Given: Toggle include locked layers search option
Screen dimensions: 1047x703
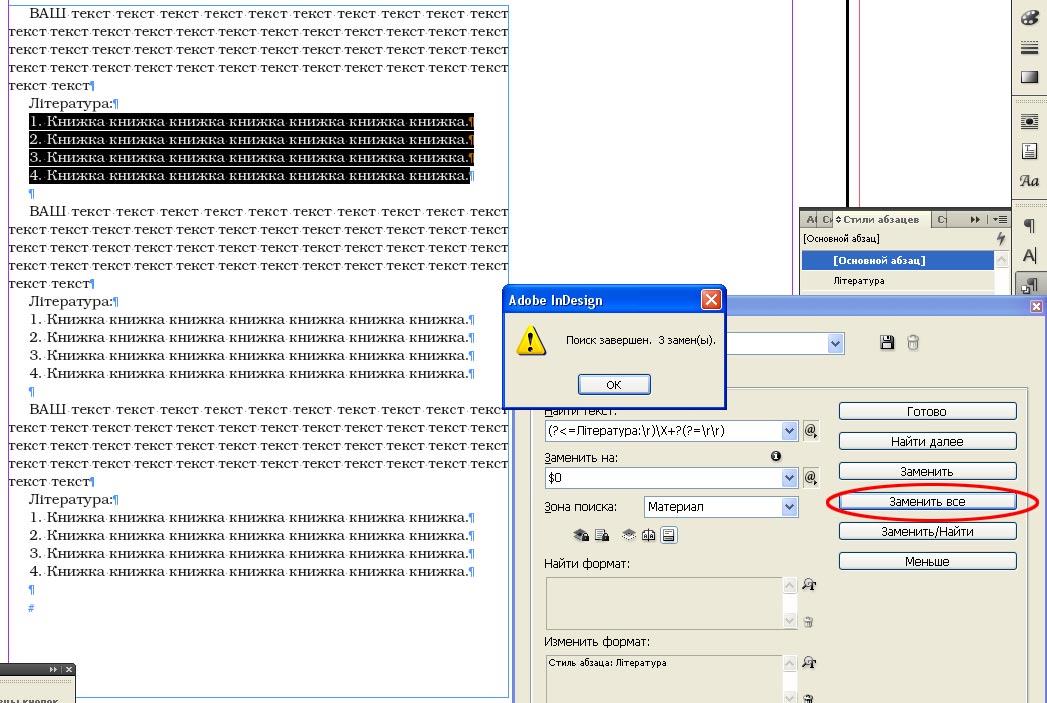Looking at the screenshot, I should coord(581,535).
